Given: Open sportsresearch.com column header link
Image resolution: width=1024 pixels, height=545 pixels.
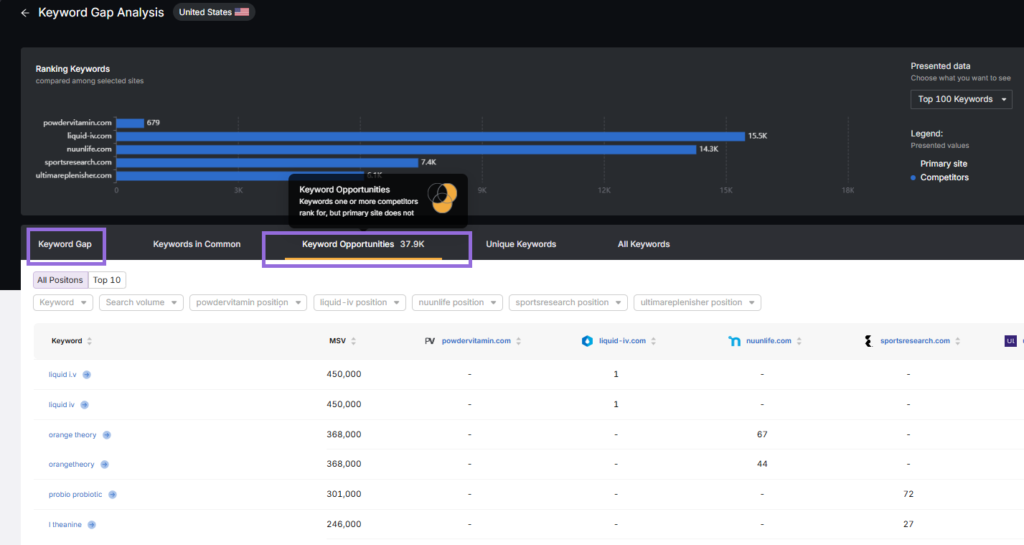Looking at the screenshot, I should (915, 341).
